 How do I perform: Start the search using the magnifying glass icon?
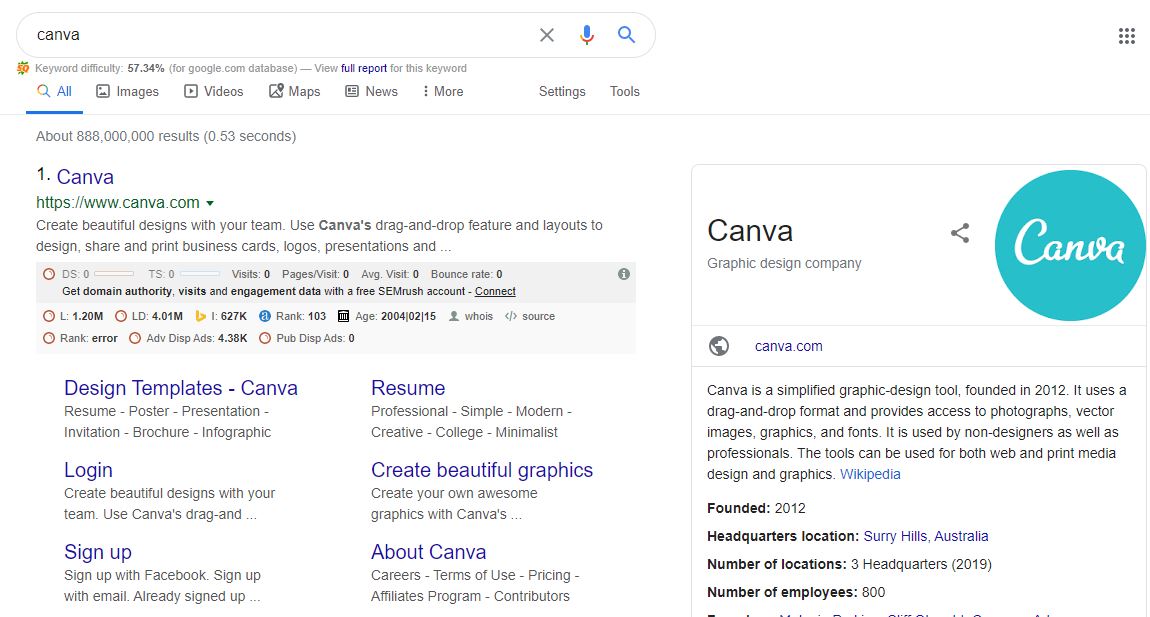(x=626, y=34)
